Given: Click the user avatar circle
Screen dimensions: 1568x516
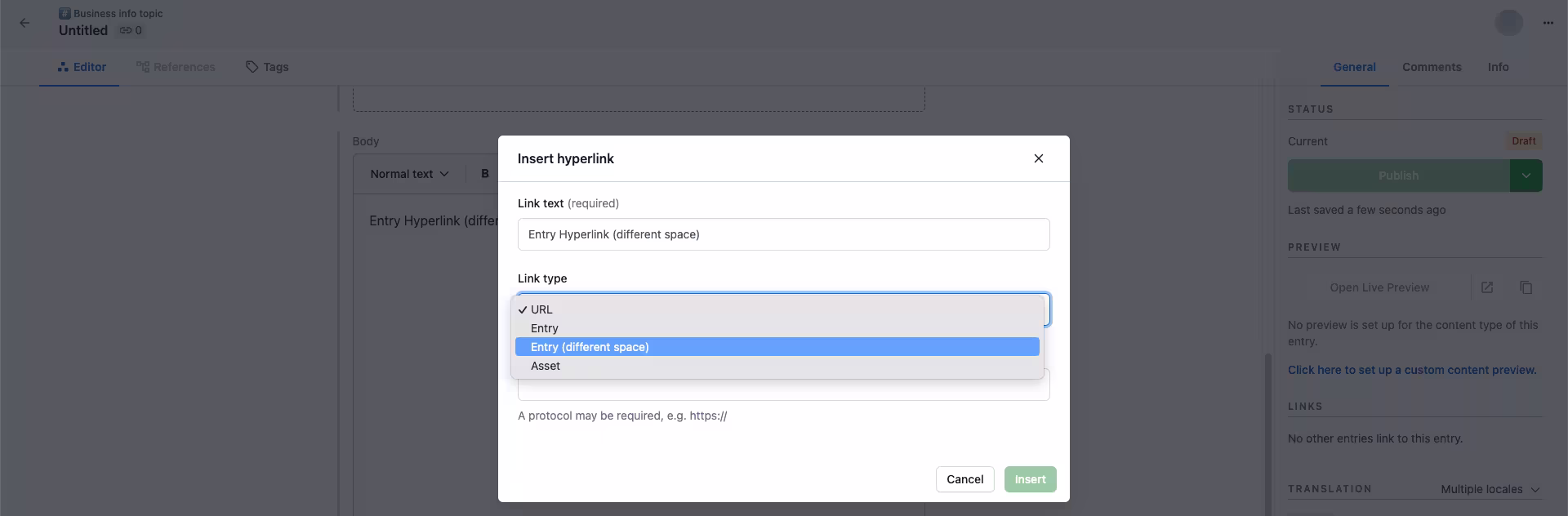Looking at the screenshot, I should point(1508,23).
